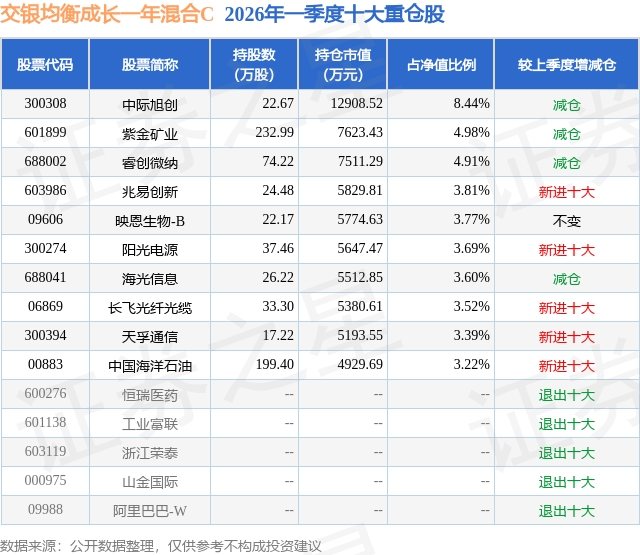Select stock name 天孚通信

pyautogui.click(x=150, y=337)
